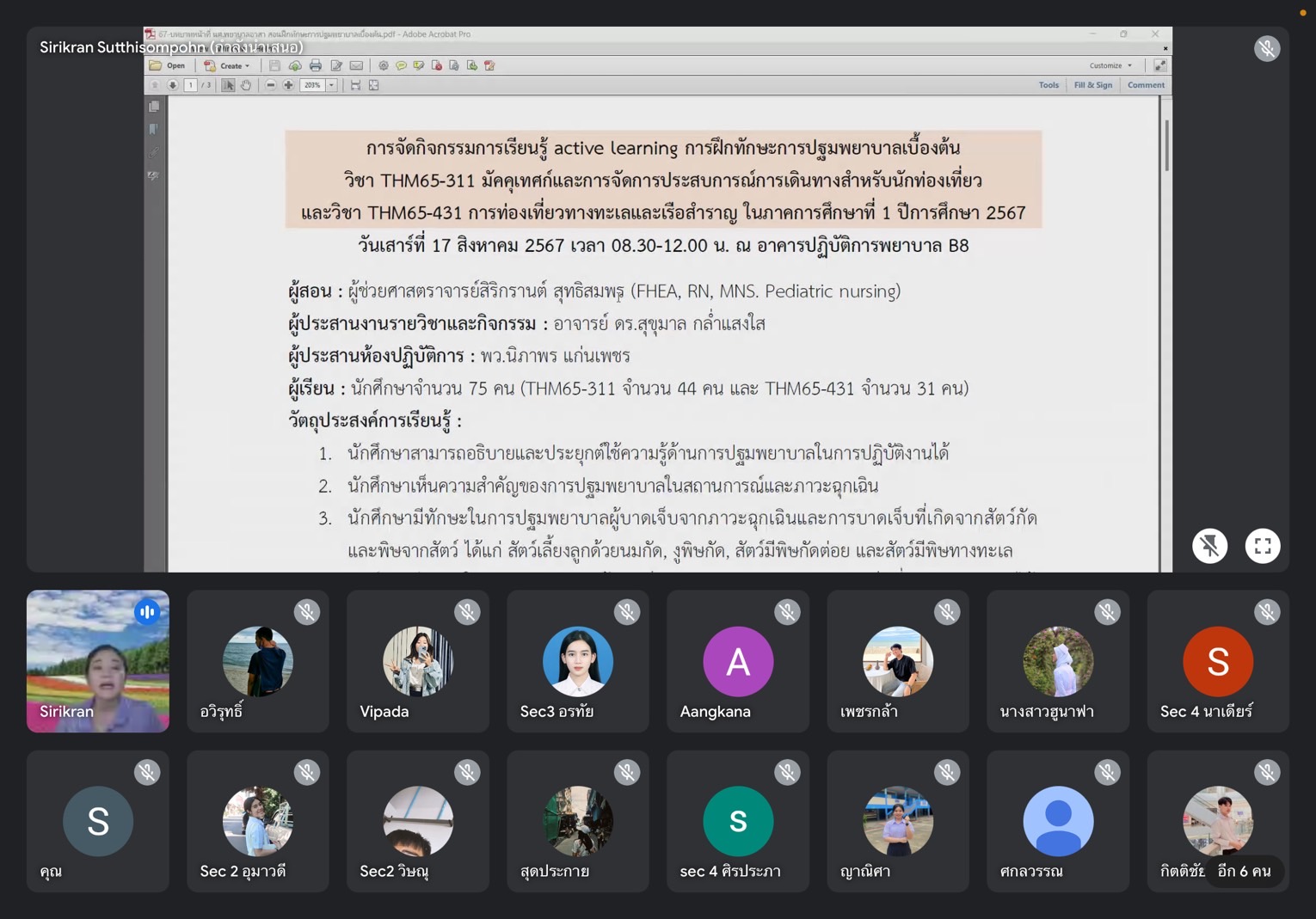Open the Customize dropdown
Image resolution: width=1316 pixels, height=919 pixels.
[1110, 65]
